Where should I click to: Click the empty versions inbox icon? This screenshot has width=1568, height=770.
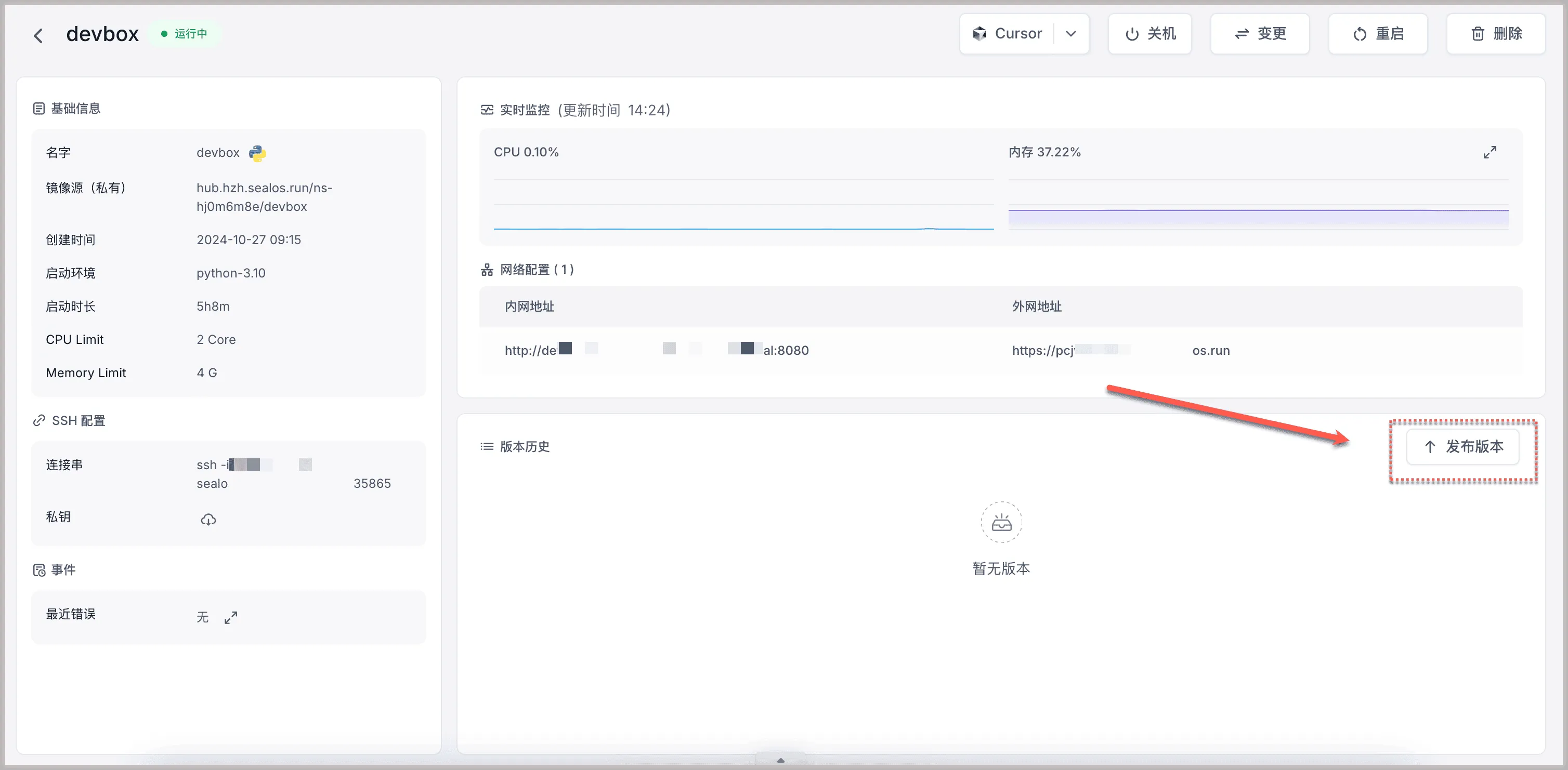pos(1001,522)
